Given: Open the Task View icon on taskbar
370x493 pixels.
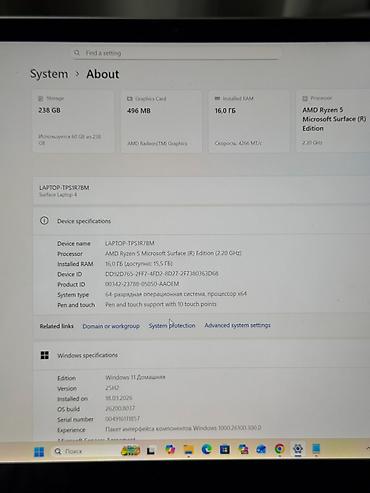Looking at the screenshot, I should click(151, 451).
